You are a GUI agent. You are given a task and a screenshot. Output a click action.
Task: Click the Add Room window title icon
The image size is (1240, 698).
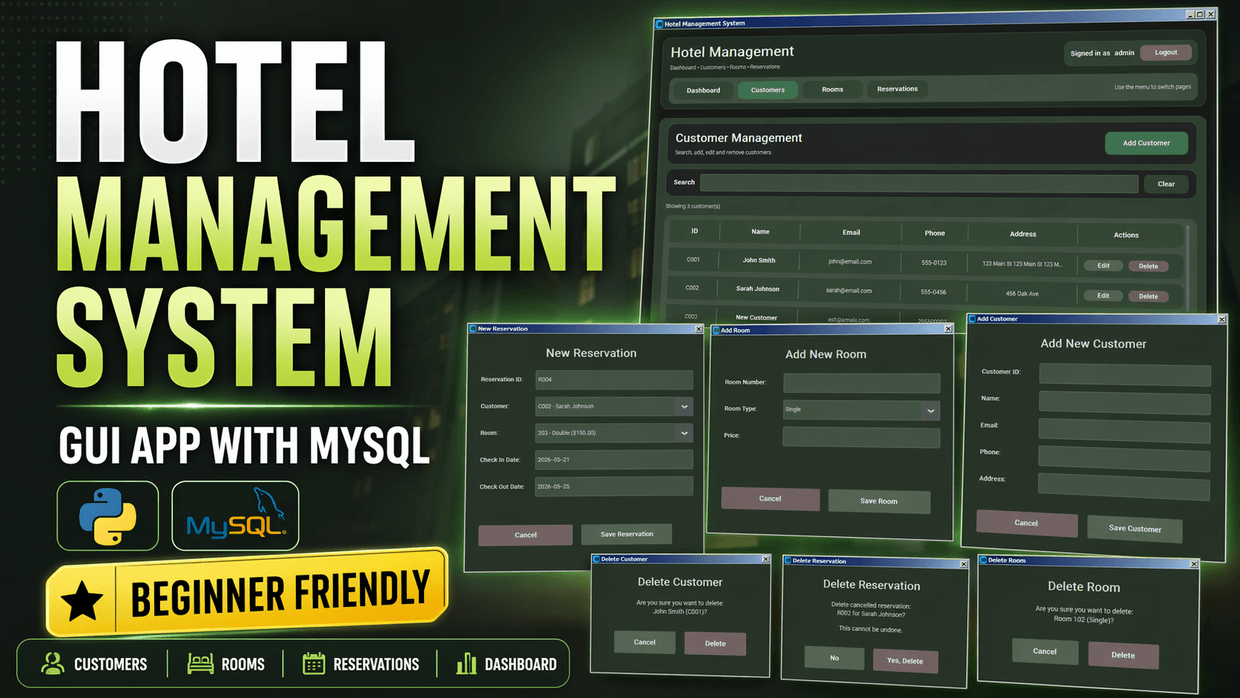(714, 329)
